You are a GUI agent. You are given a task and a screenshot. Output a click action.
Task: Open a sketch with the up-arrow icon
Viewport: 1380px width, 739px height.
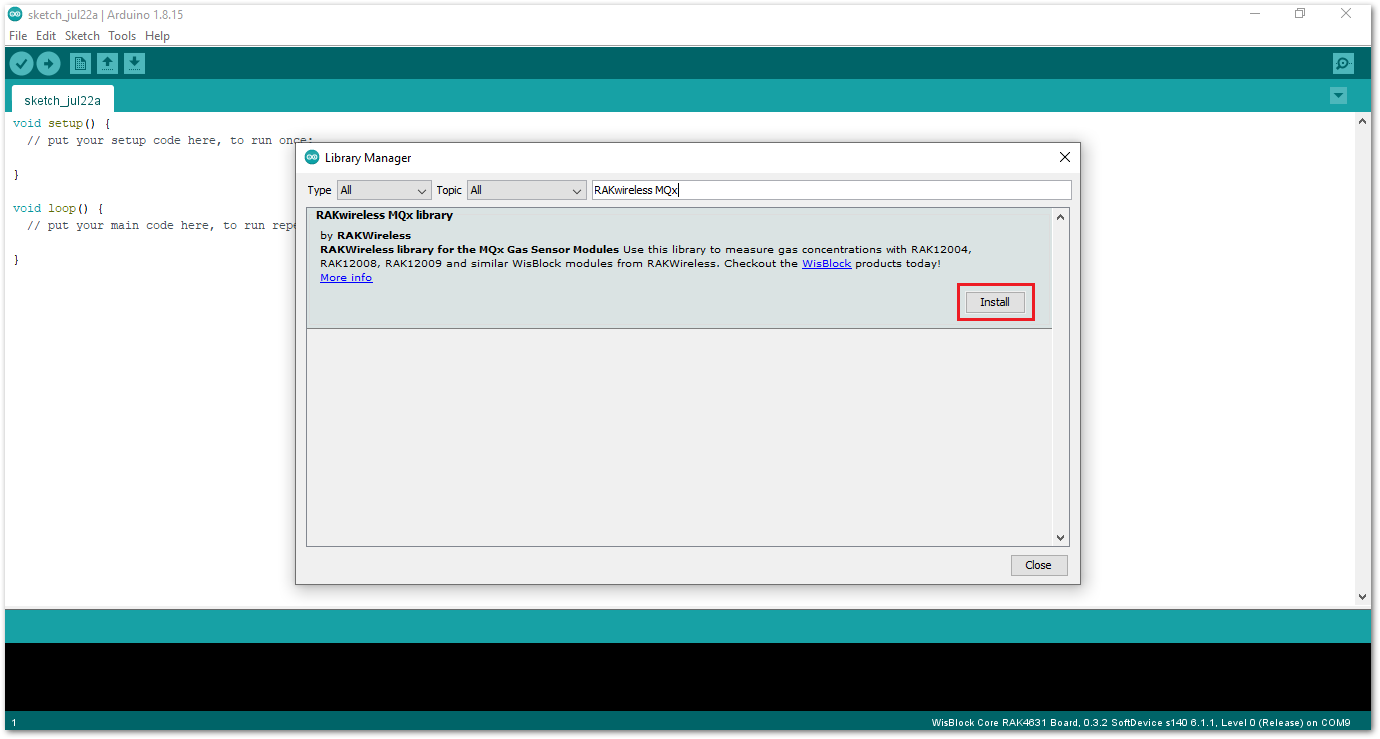(x=107, y=64)
